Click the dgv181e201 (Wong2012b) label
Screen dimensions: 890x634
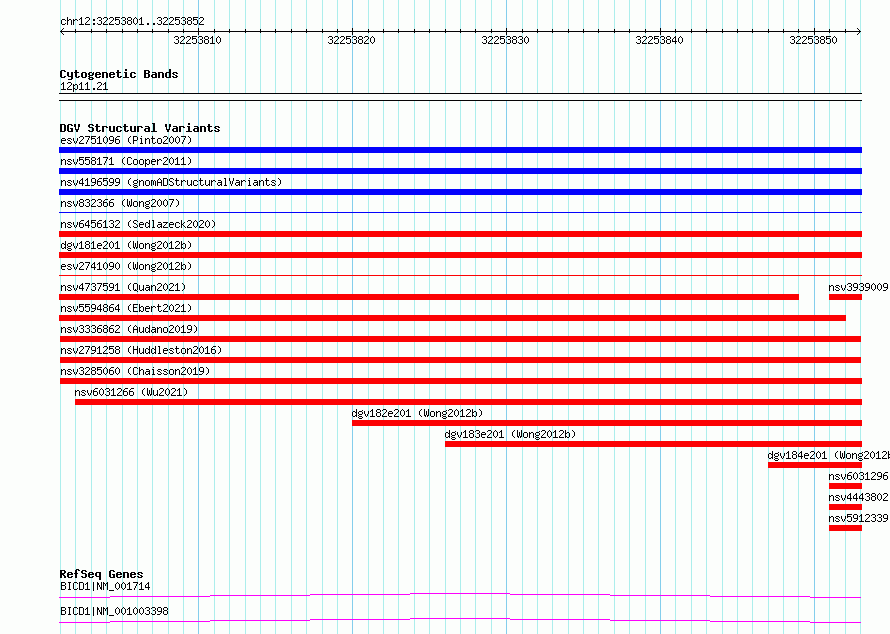click(x=126, y=245)
